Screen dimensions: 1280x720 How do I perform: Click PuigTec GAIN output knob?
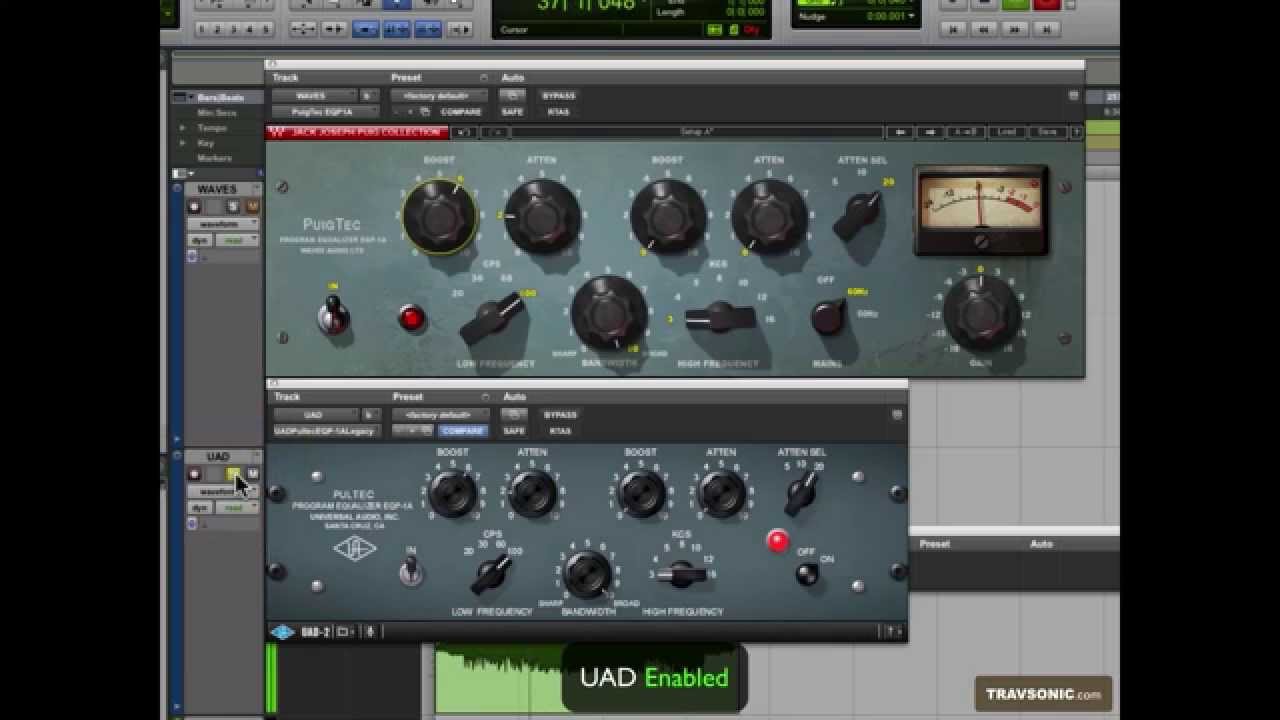click(981, 313)
